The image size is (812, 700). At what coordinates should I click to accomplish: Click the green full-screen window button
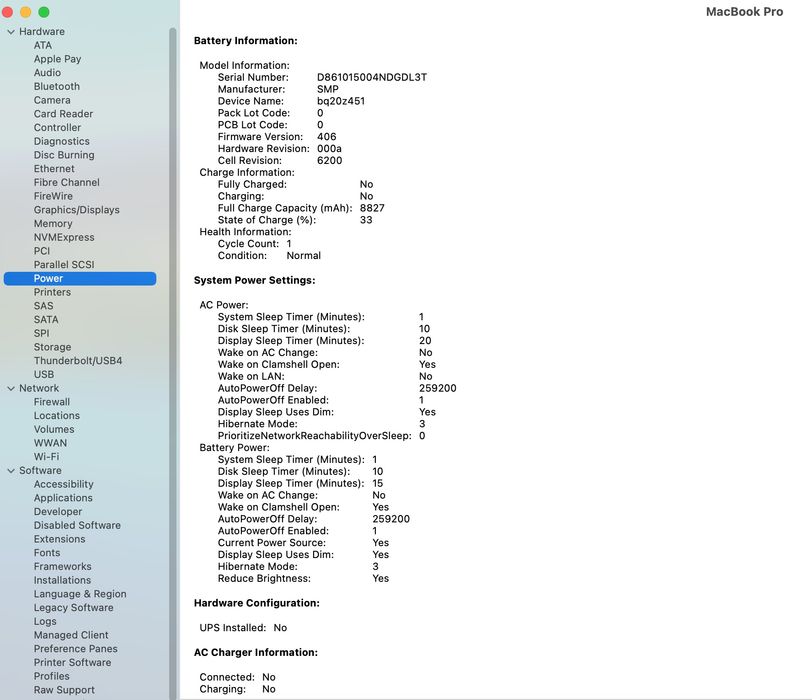pyautogui.click(x=44, y=12)
